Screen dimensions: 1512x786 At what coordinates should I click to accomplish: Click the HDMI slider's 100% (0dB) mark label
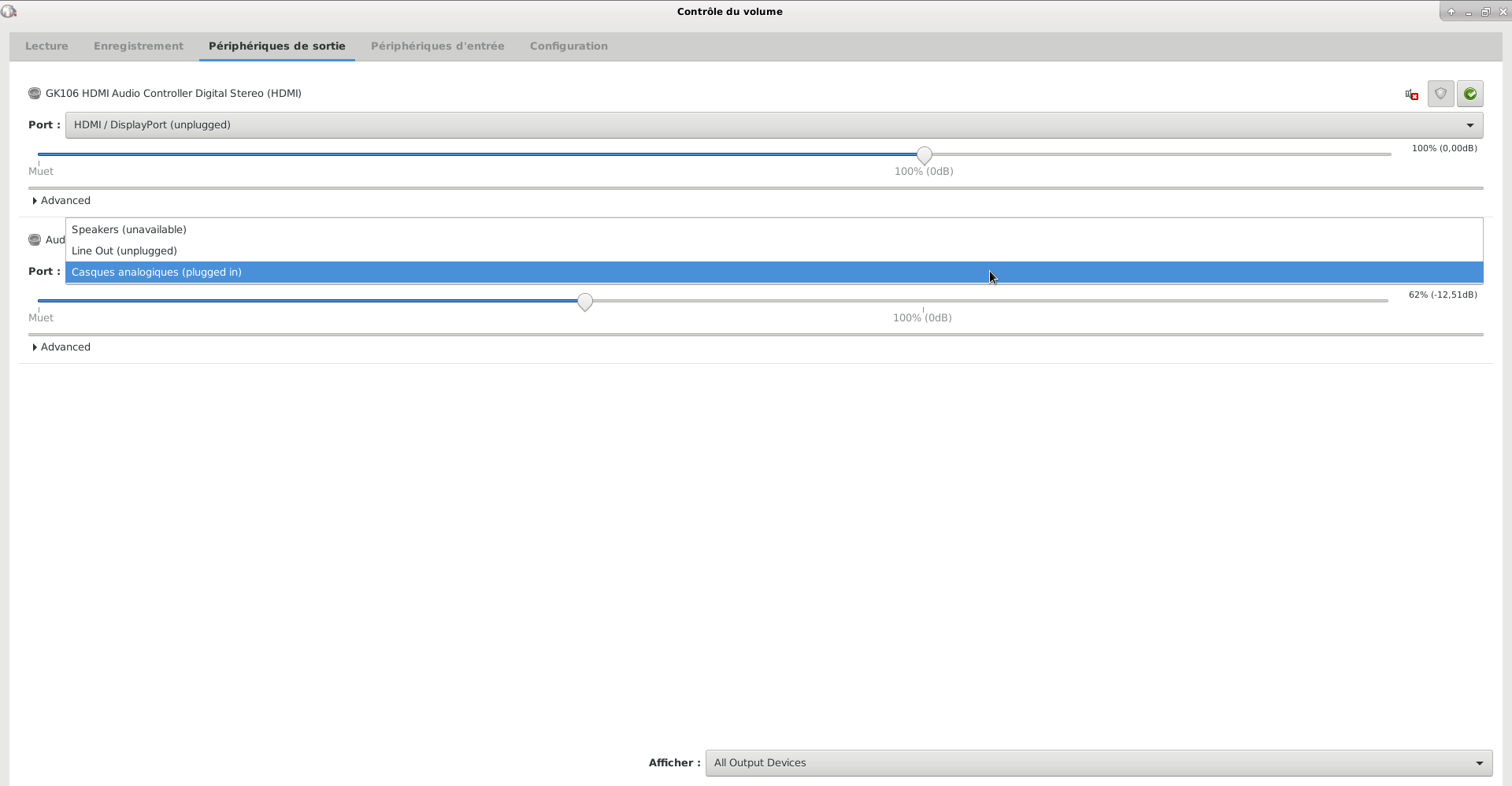[x=924, y=171]
